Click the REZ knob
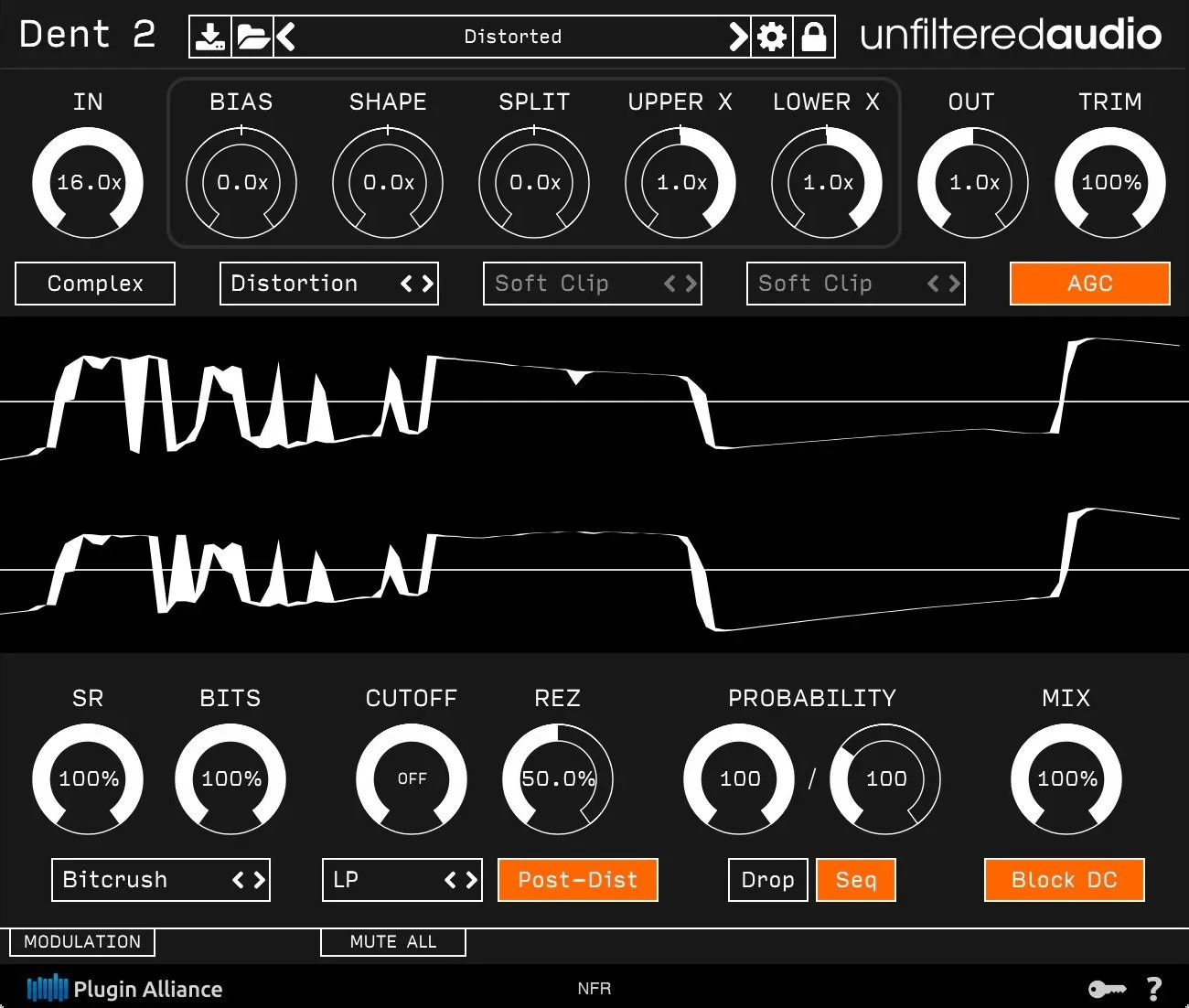 558,779
